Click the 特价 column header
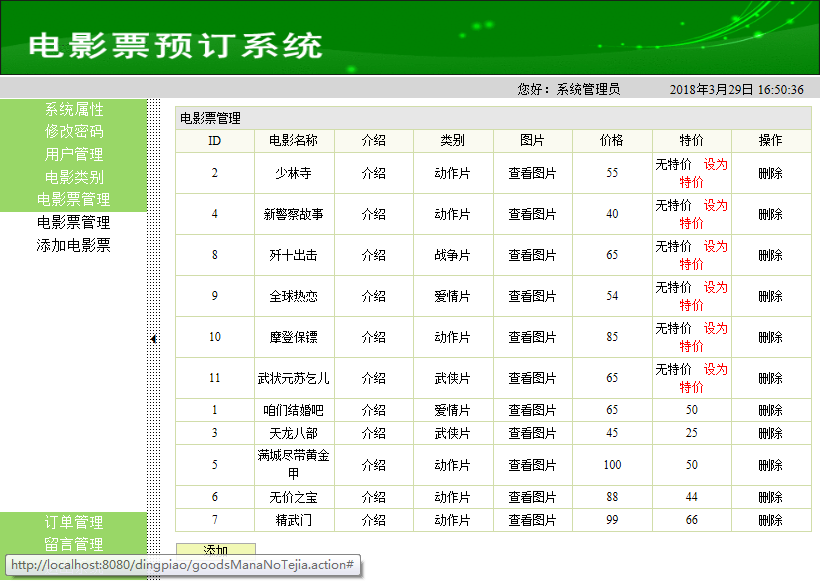Viewport: 820px width, 581px height. (691, 140)
